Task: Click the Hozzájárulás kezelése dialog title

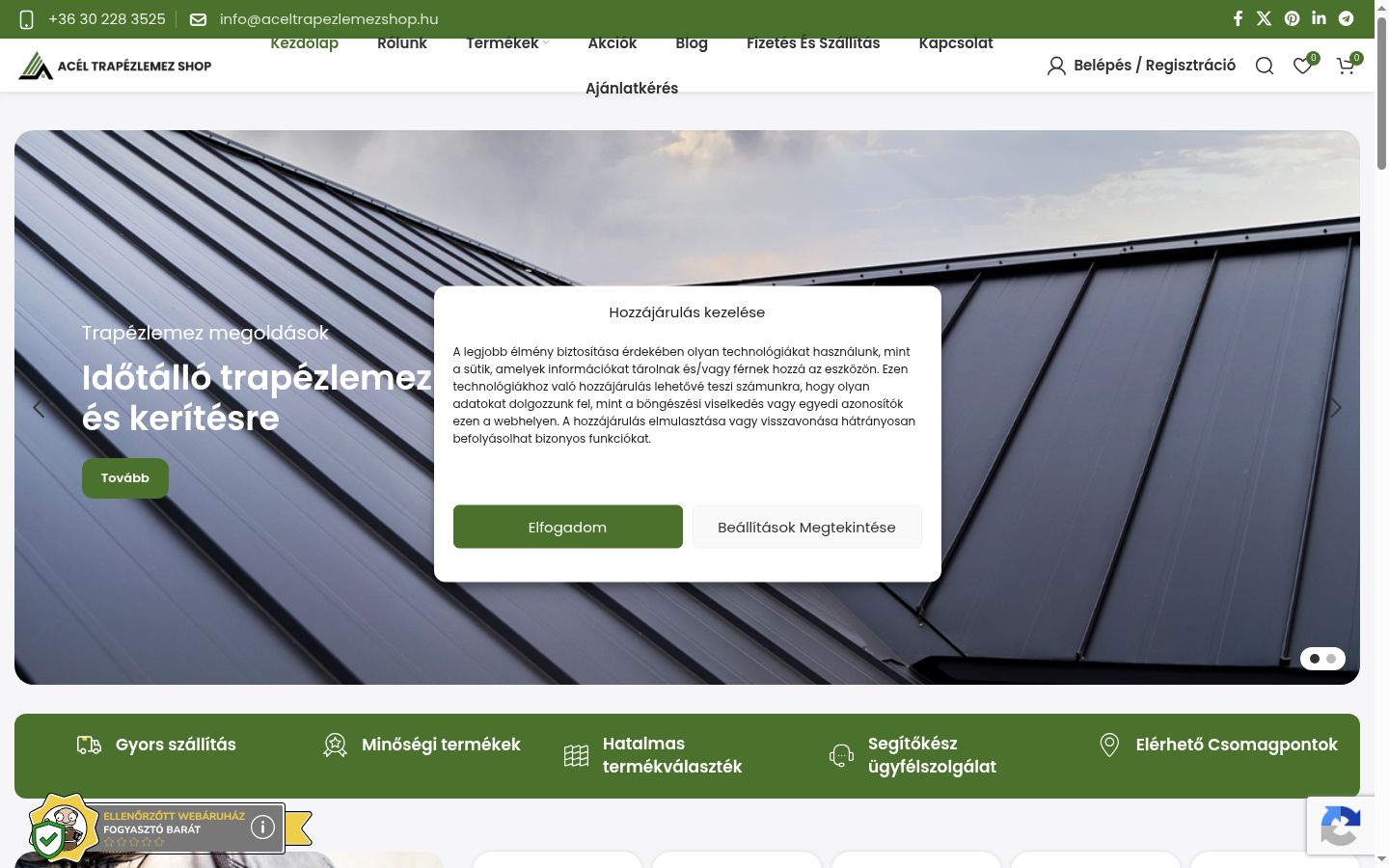Action: [x=687, y=312]
